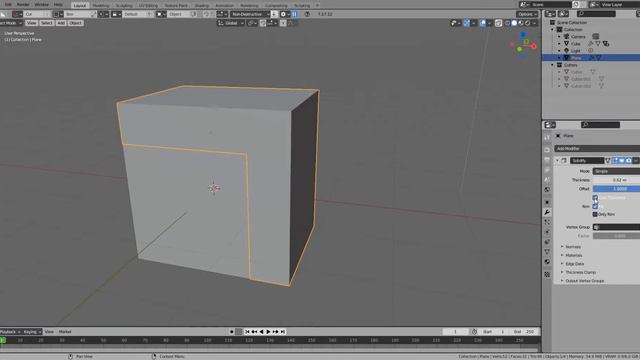The image size is (640, 360).
Task: Switch to the Modeling workspace tab
Action: pyautogui.click(x=101, y=5)
